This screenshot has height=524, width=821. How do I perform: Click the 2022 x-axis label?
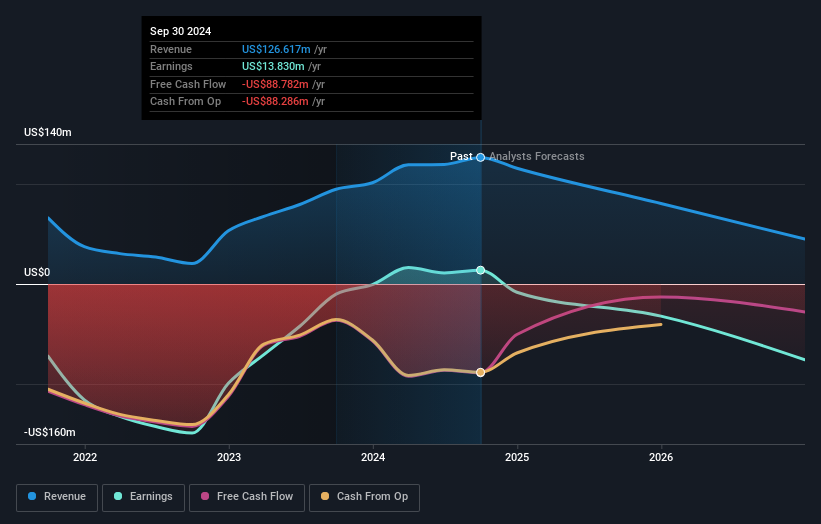(x=85, y=457)
